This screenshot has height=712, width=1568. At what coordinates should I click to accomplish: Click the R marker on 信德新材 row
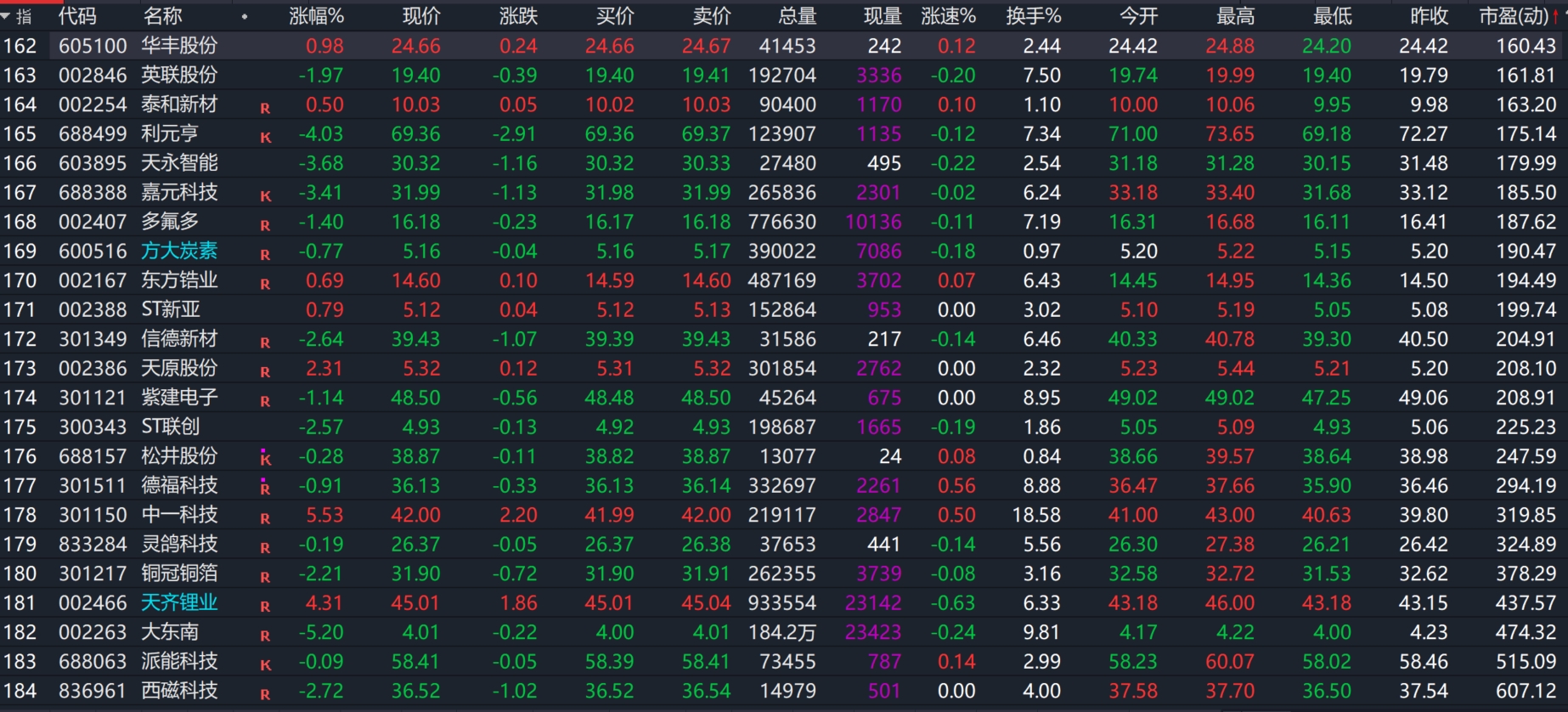click(265, 342)
